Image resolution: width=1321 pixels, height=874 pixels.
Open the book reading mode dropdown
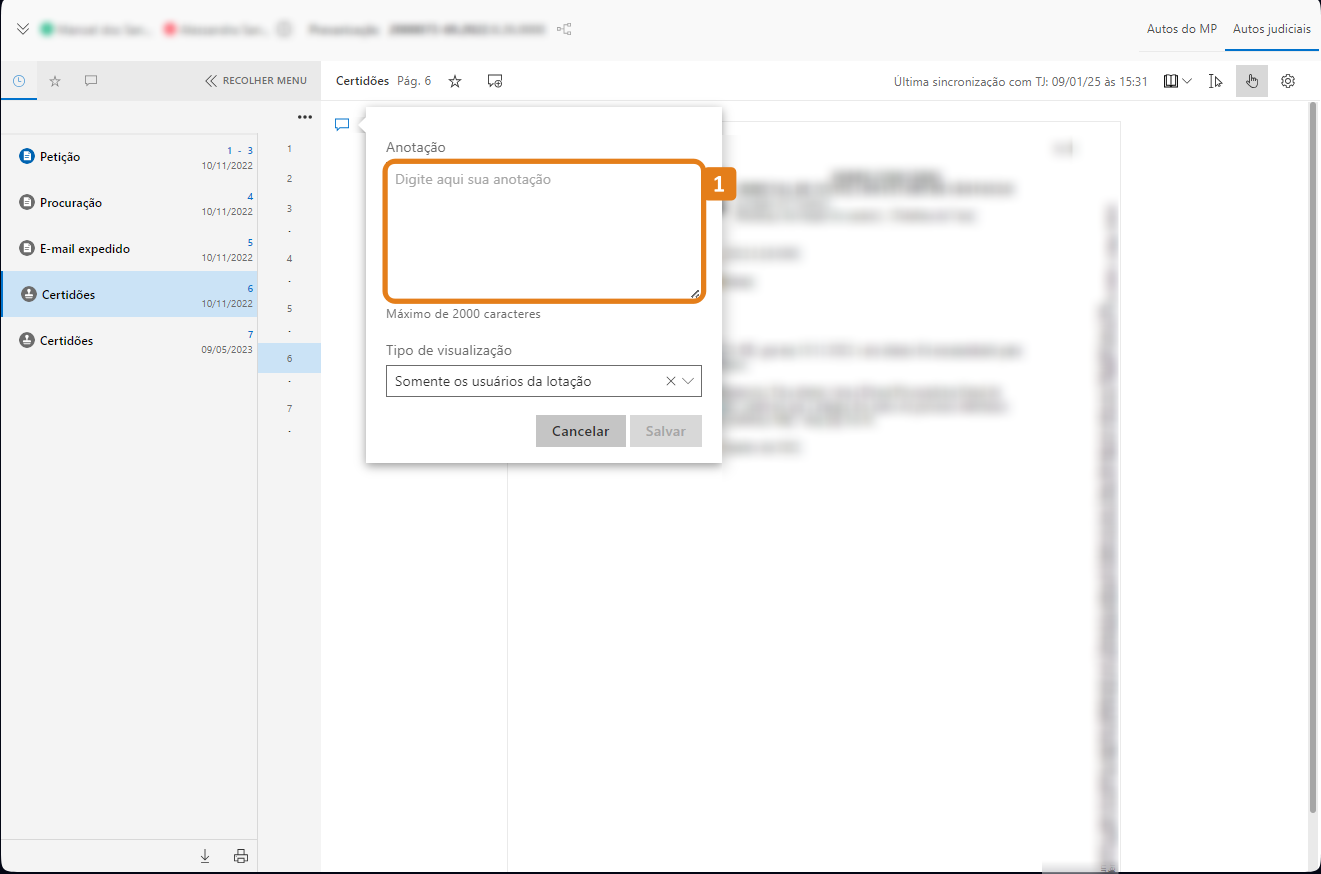[x=1177, y=81]
